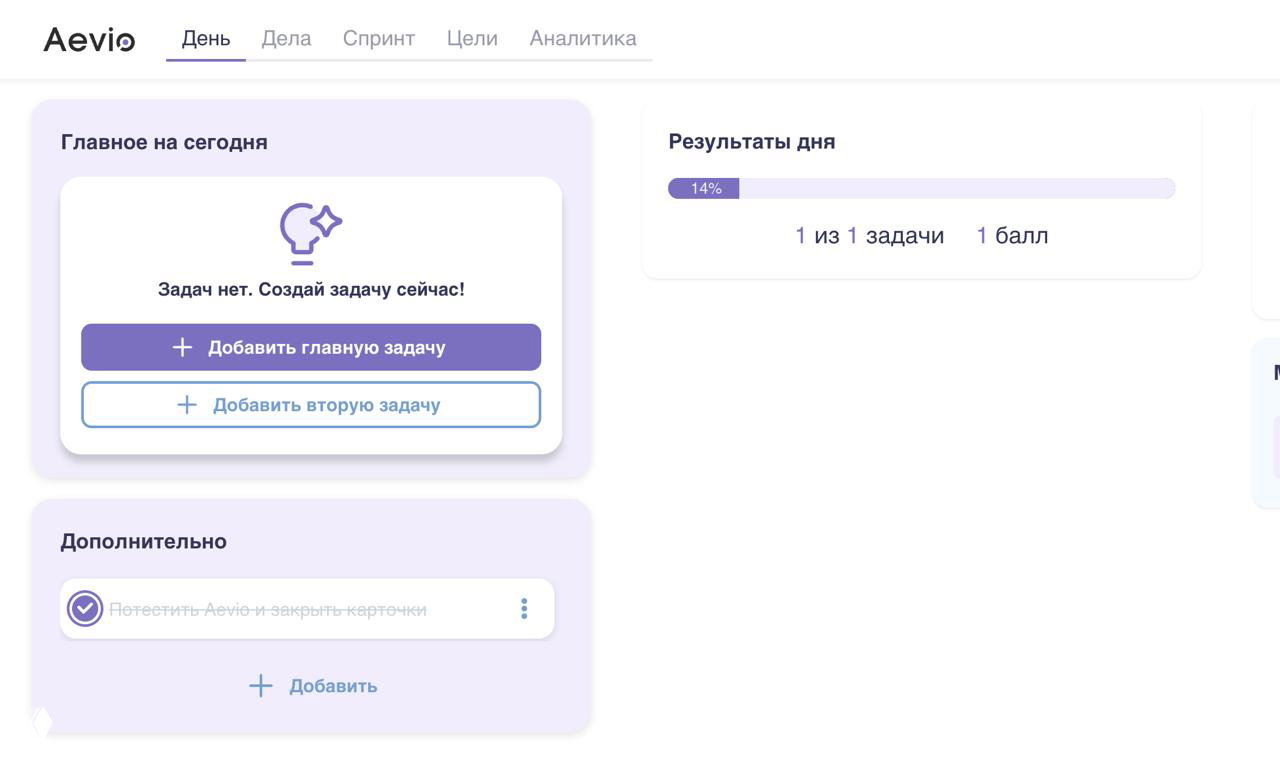The width and height of the screenshot is (1280, 761).
Task: Click 'Добавить главную задачу'
Action: pyautogui.click(x=310, y=347)
